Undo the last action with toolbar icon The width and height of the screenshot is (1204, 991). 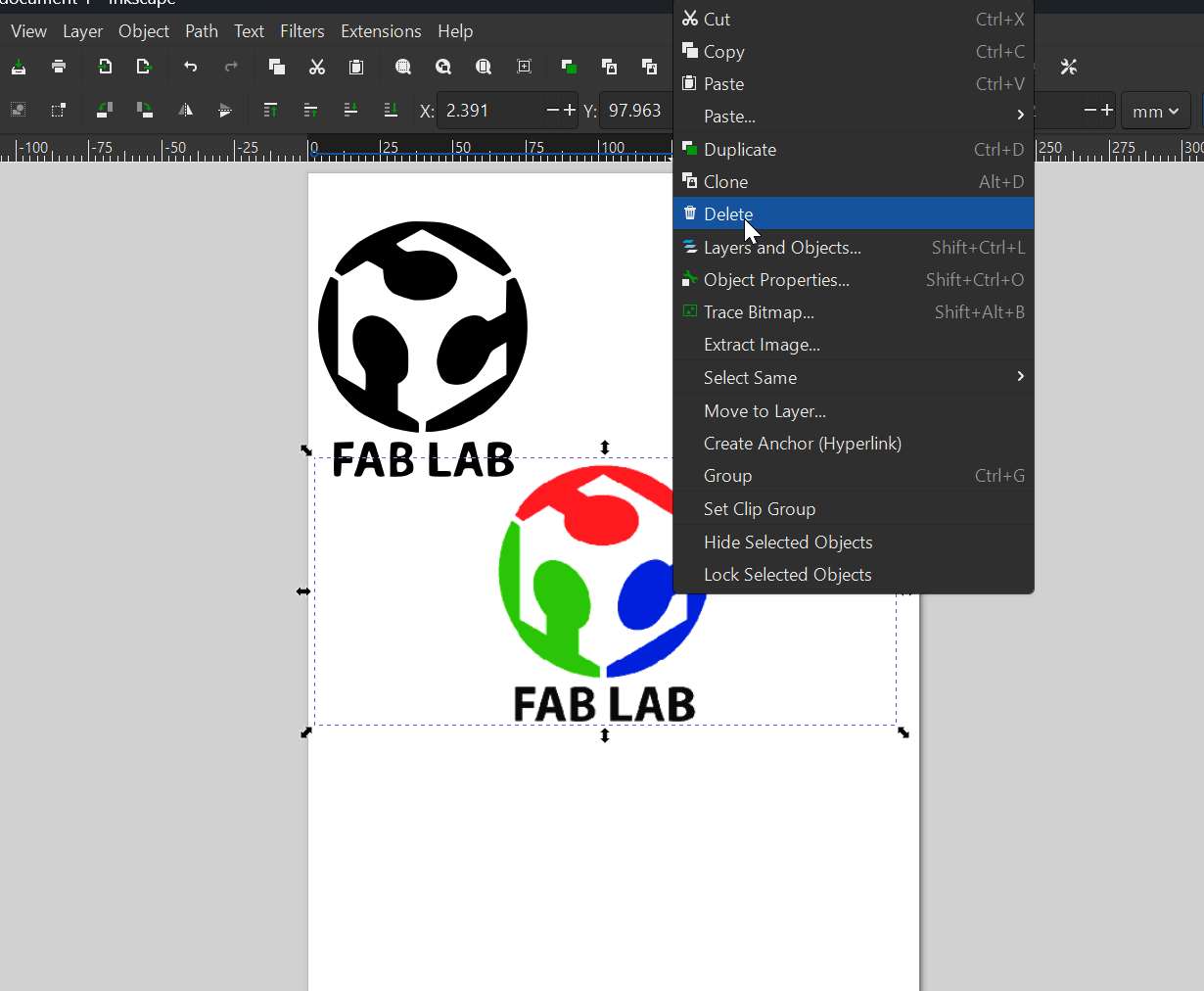[x=192, y=67]
